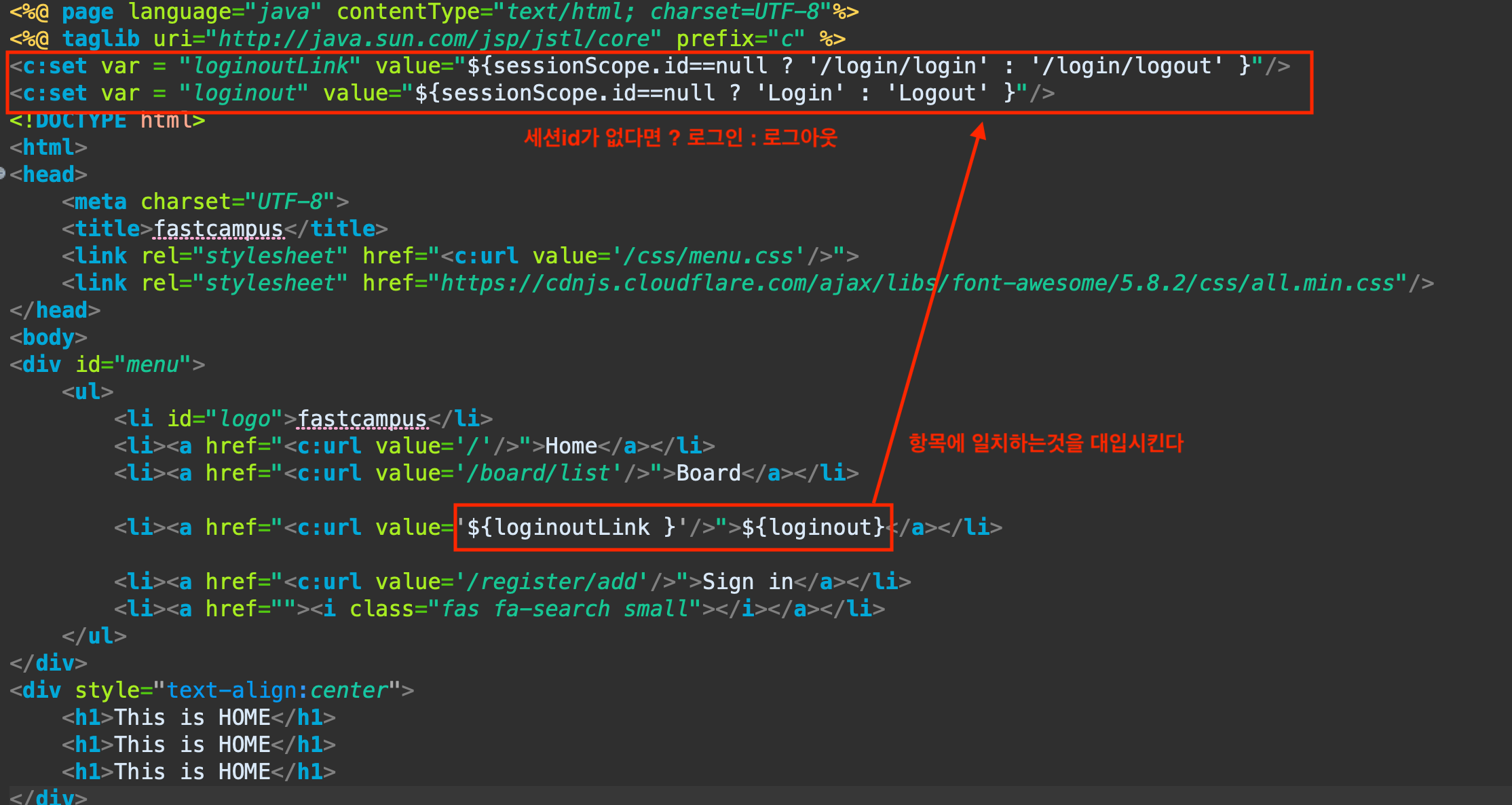Click the Home anchor text
The width and height of the screenshot is (1512, 805).
tap(571, 446)
